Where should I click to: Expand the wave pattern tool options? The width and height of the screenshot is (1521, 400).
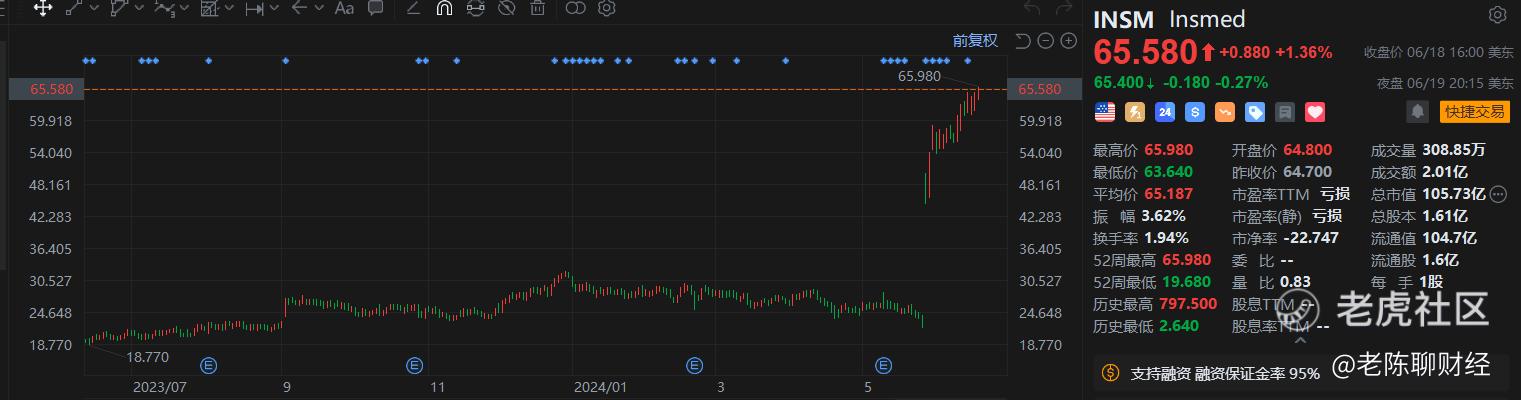click(x=184, y=8)
